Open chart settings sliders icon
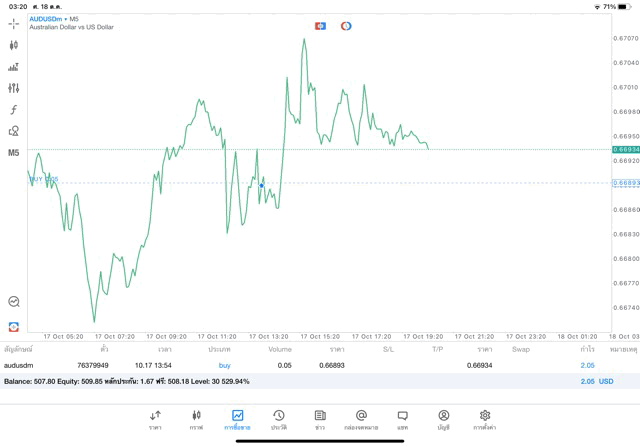The height and width of the screenshot is (447, 640). point(14,88)
